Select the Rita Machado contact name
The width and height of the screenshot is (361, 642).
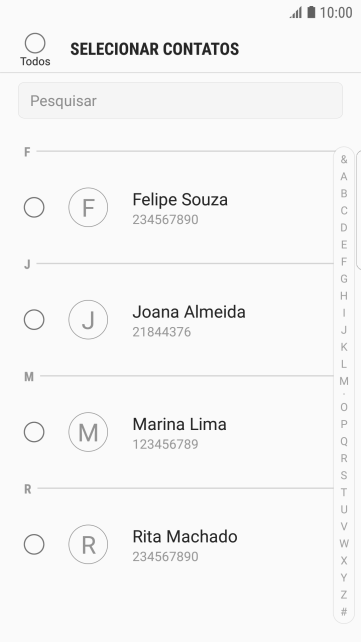point(185,536)
